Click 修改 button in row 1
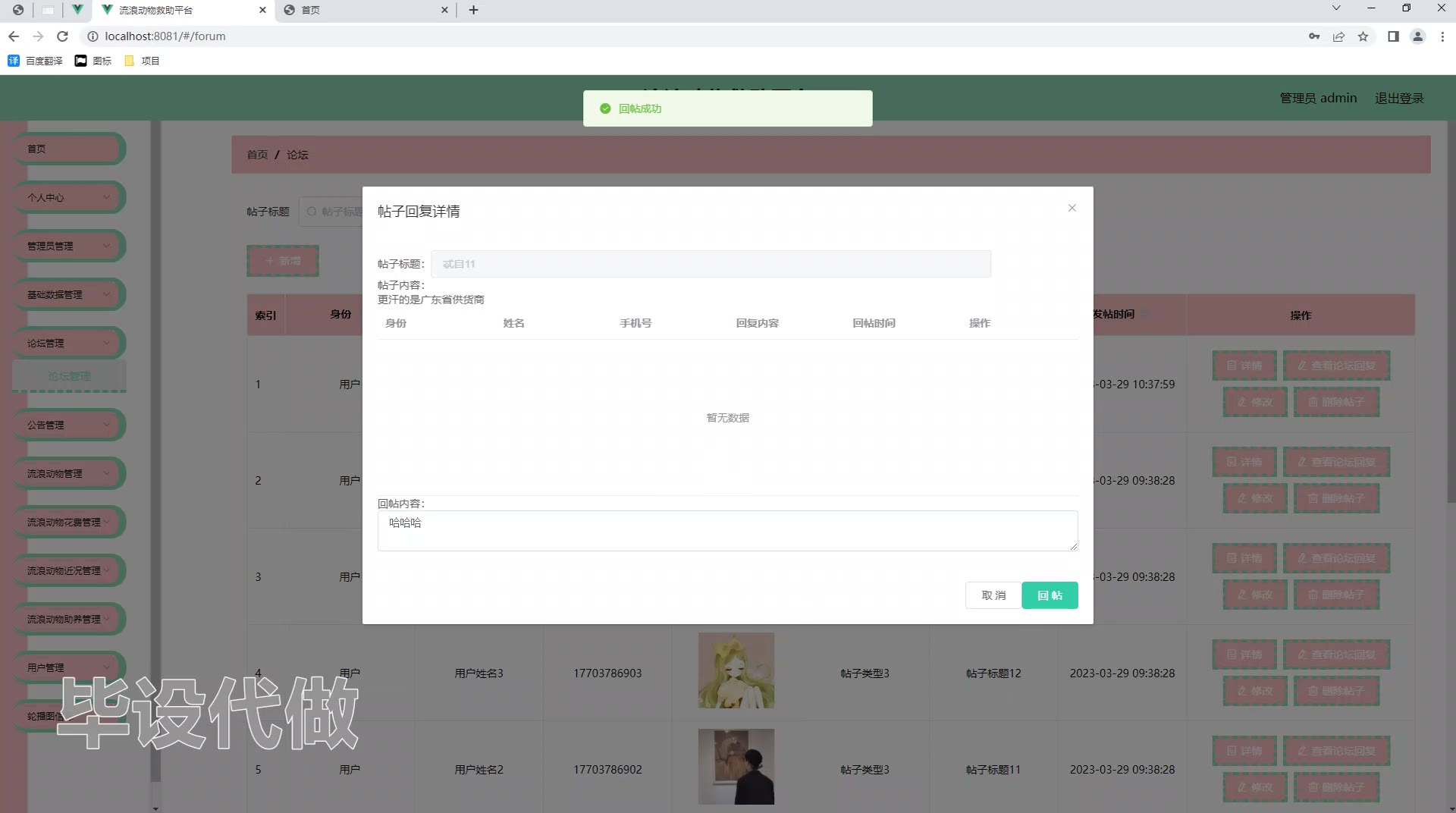 click(x=1255, y=402)
